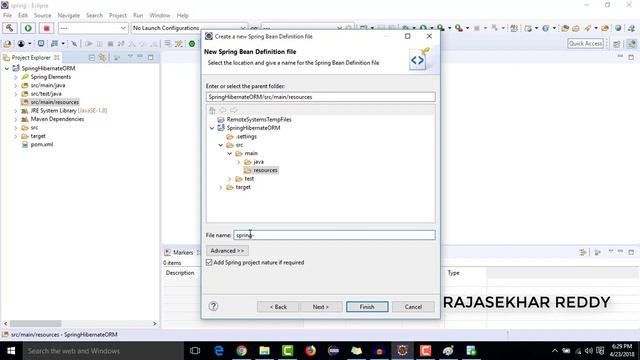The height and width of the screenshot is (360, 640).
Task: Click the Windows Start button
Action: tap(11, 351)
